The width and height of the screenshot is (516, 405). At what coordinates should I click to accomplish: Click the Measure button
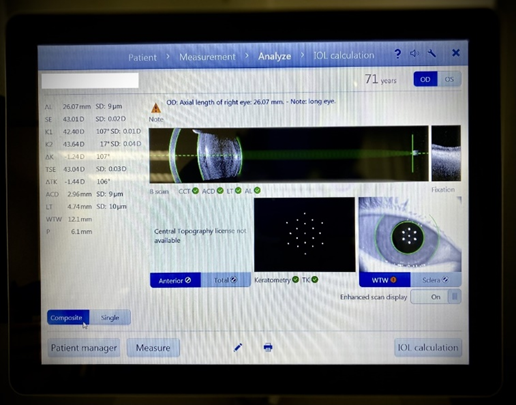[153, 348]
